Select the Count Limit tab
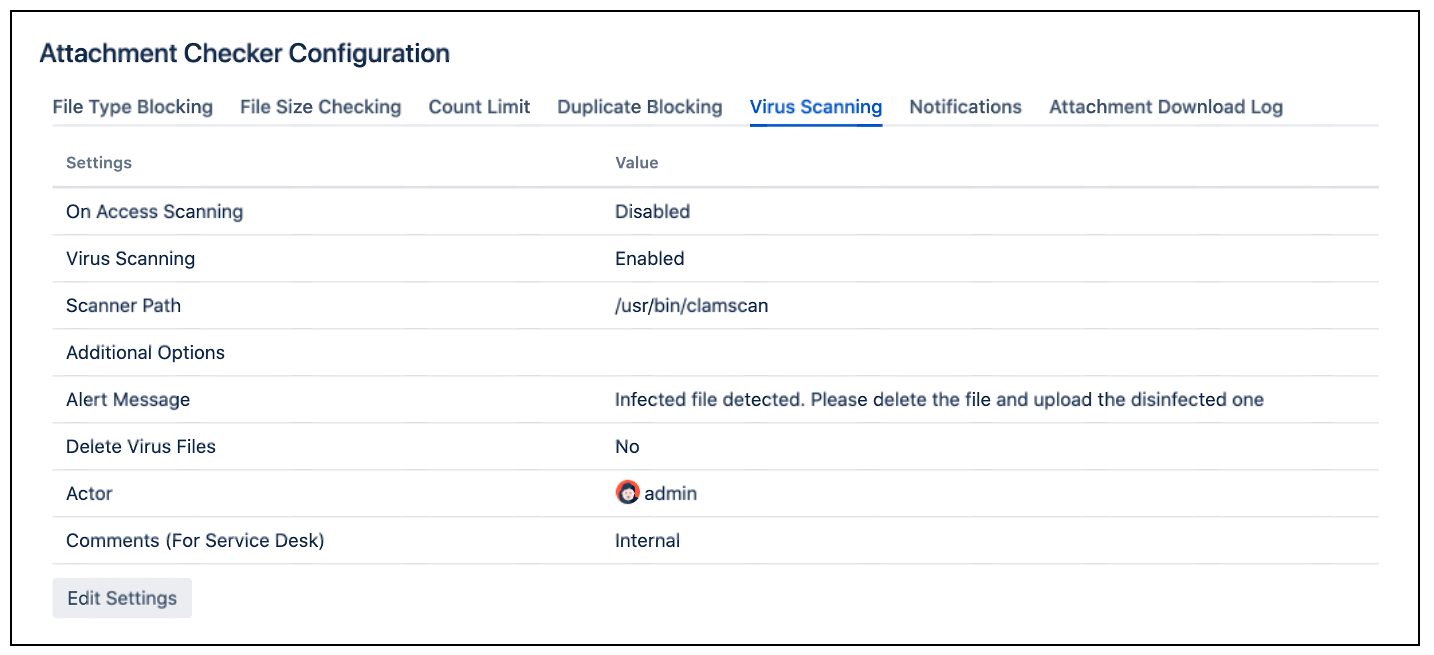This screenshot has height=655, width=1434. (x=479, y=107)
